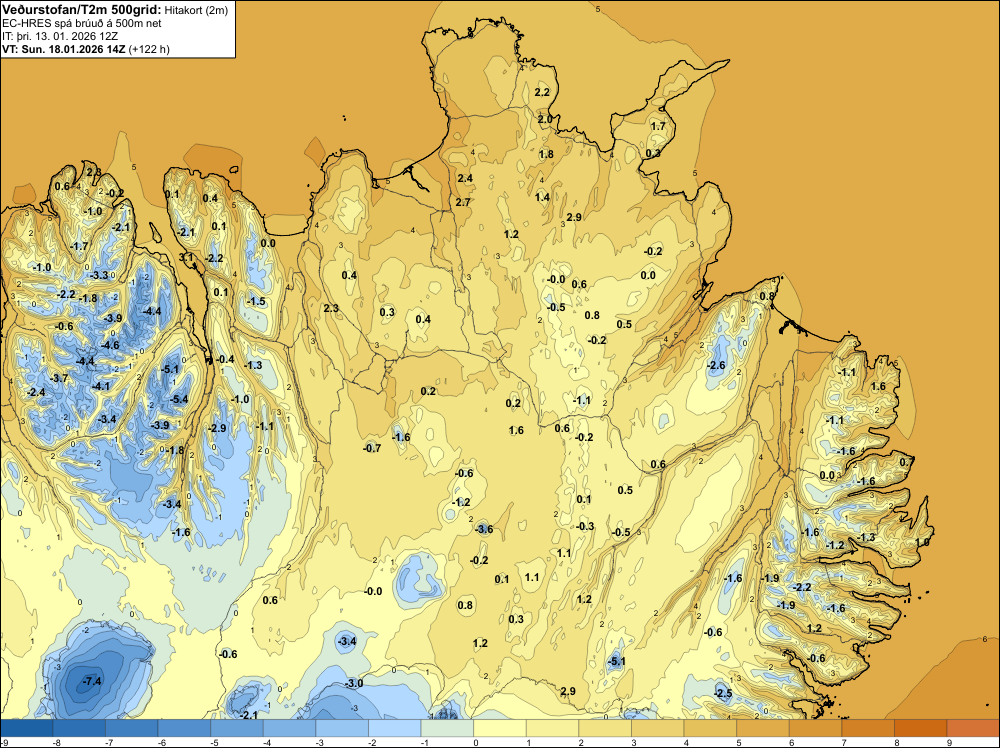Click the -0.4 temperature value

(225, 359)
